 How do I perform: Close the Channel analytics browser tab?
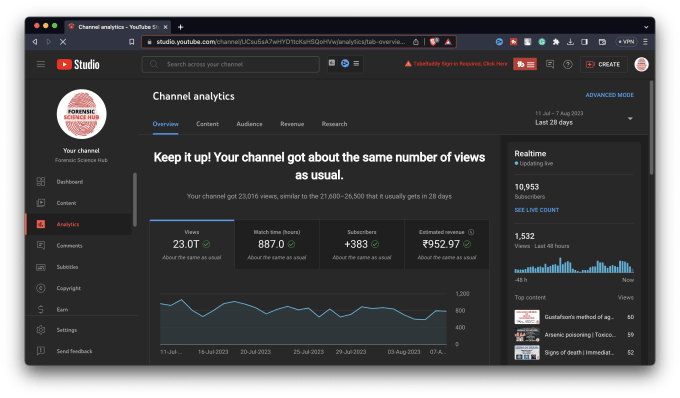click(165, 27)
